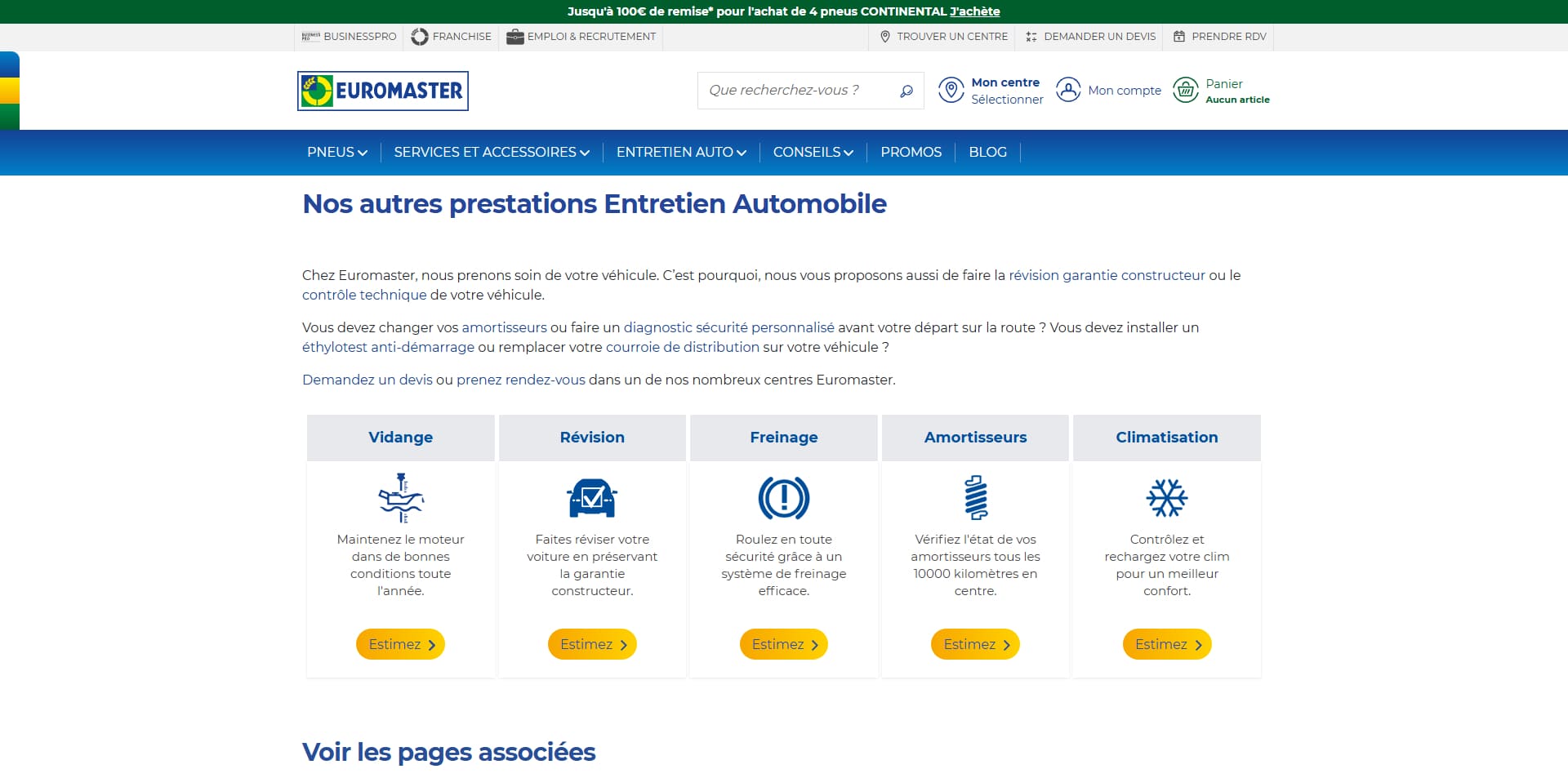Click the shopping basket icon
The image size is (1568, 778).
[1186, 90]
